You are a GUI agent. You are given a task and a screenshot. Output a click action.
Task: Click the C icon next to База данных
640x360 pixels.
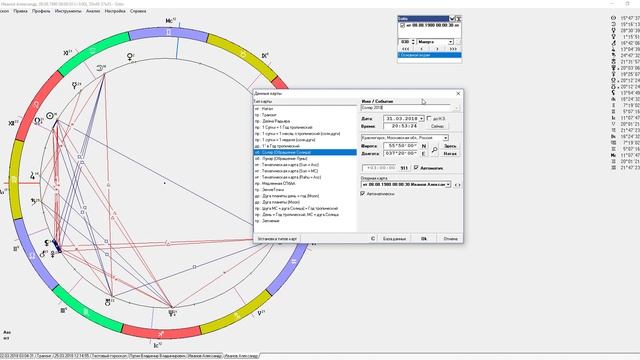[x=373, y=238]
